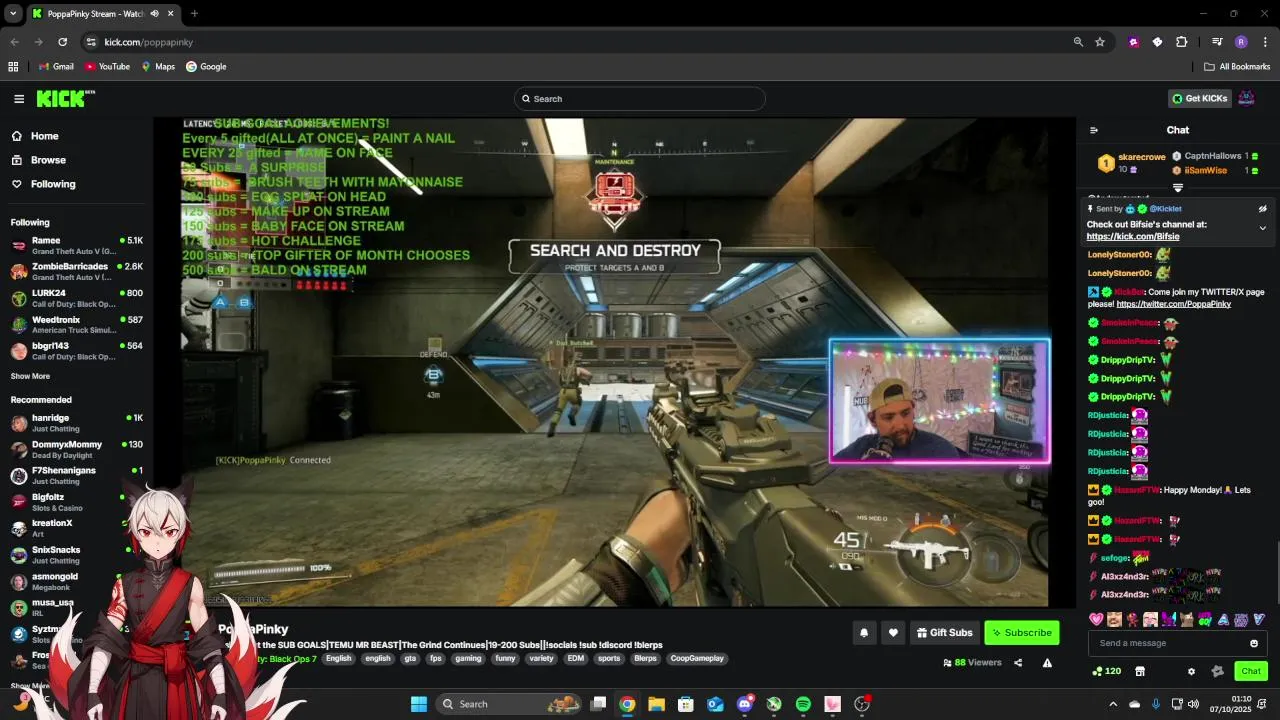Open Following in sidebar

(x=53, y=184)
